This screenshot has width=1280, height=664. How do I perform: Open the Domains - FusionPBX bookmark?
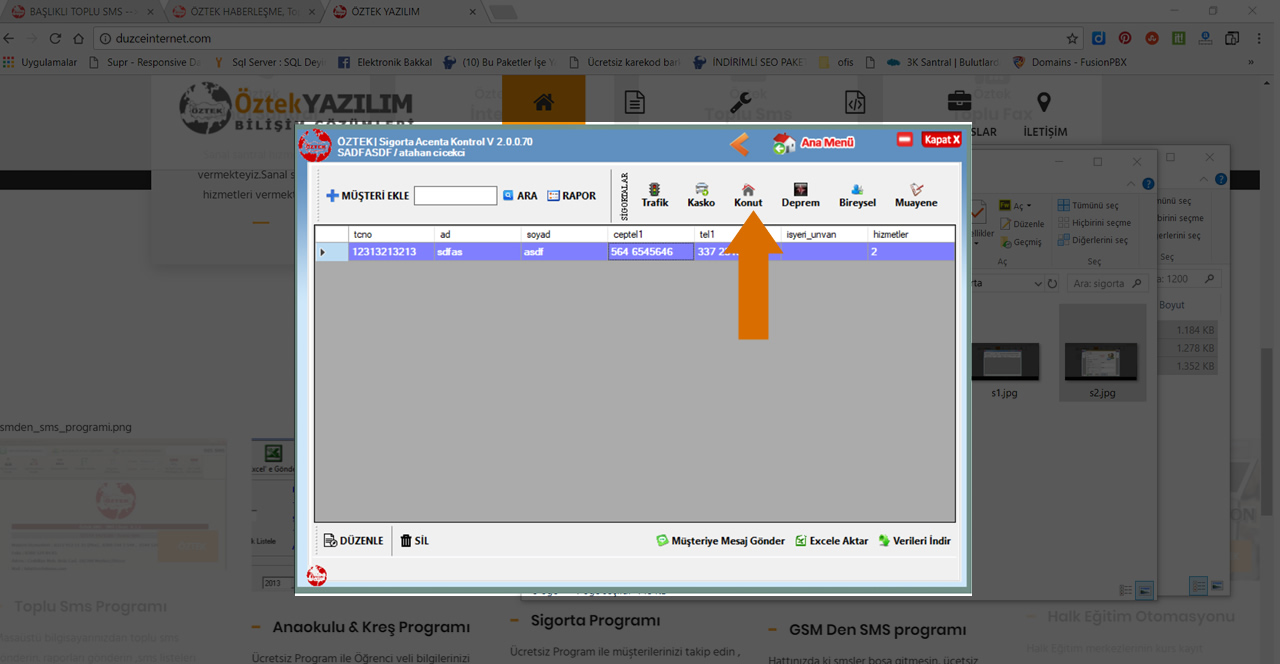pyautogui.click(x=1069, y=62)
